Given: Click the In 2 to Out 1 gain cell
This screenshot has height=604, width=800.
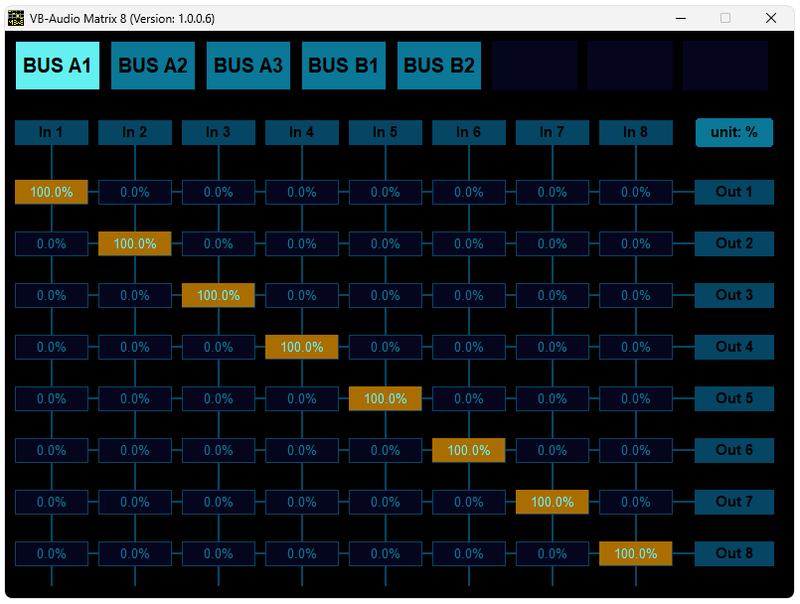Looking at the screenshot, I should [x=135, y=192].
